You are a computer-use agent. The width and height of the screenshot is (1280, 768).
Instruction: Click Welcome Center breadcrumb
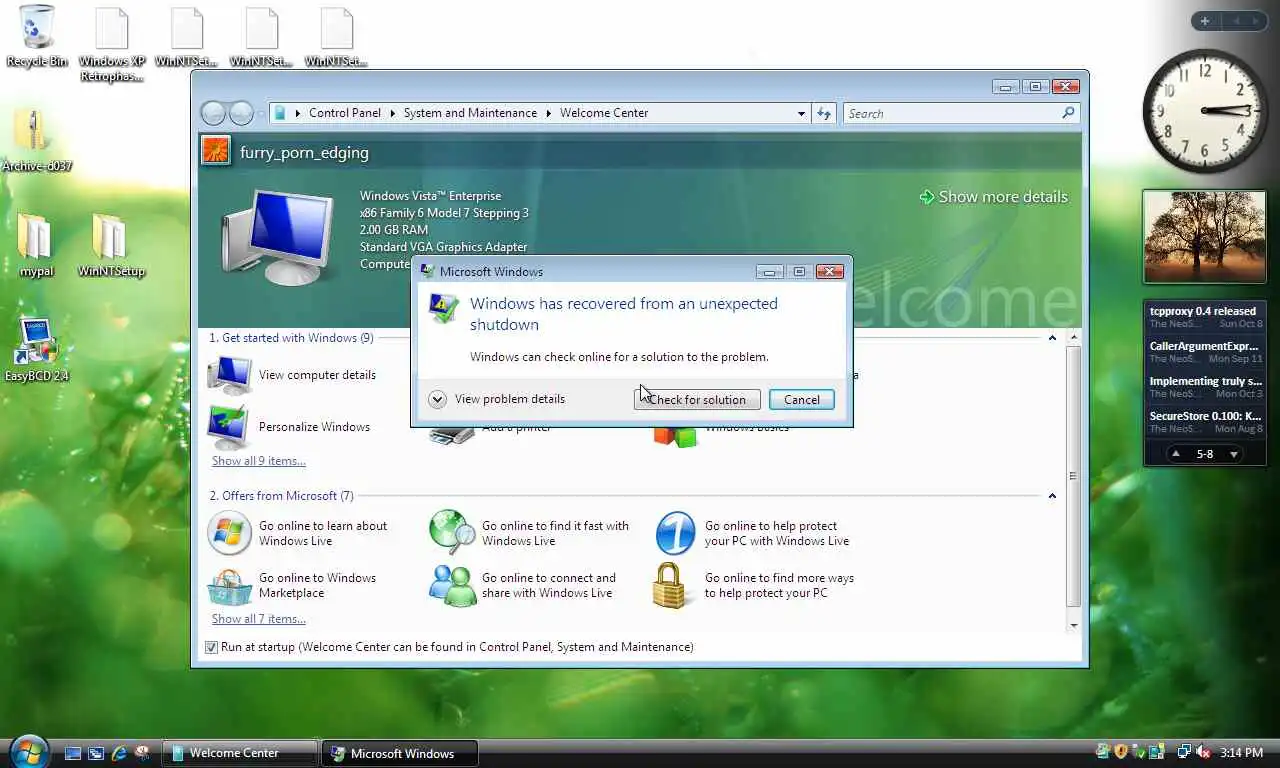pyautogui.click(x=604, y=113)
